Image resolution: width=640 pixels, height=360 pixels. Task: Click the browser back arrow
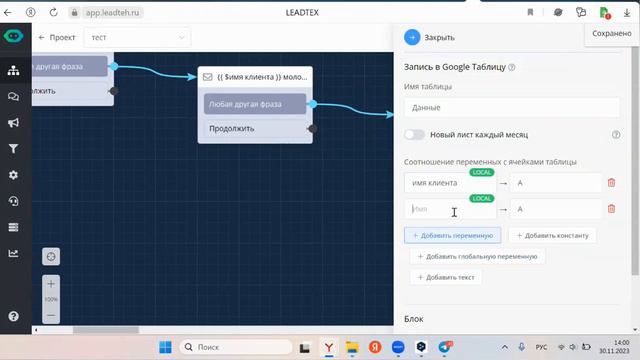click(8, 13)
